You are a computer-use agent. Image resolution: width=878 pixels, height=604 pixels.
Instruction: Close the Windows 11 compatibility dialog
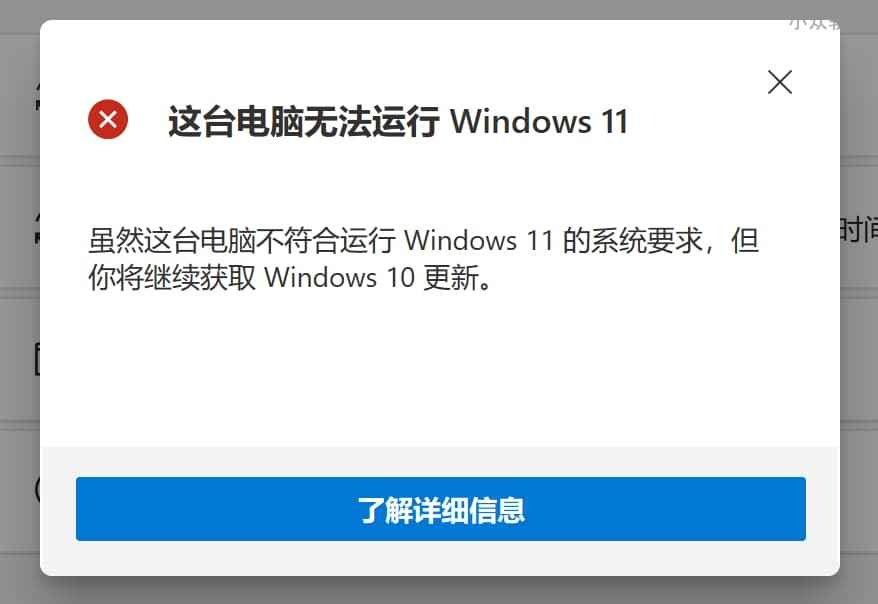(x=779, y=82)
